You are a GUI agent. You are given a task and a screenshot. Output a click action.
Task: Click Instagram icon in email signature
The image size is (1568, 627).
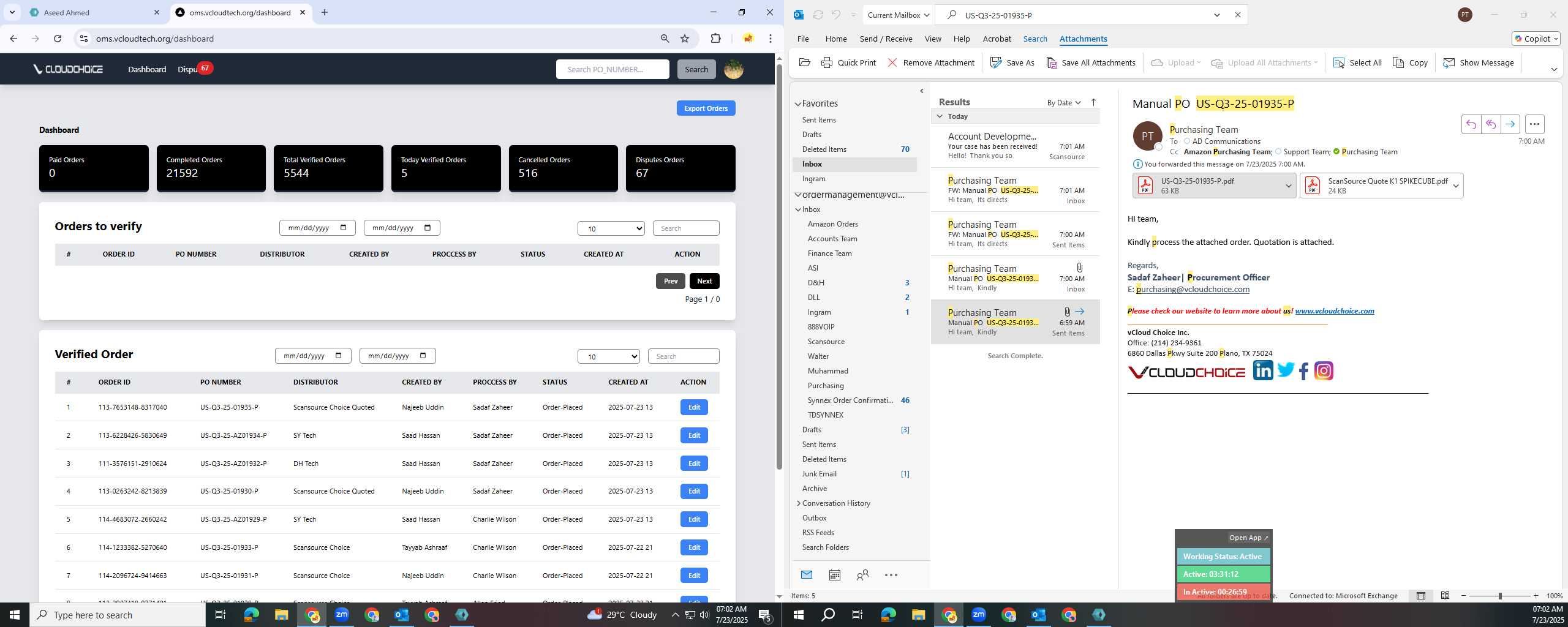(x=1324, y=371)
